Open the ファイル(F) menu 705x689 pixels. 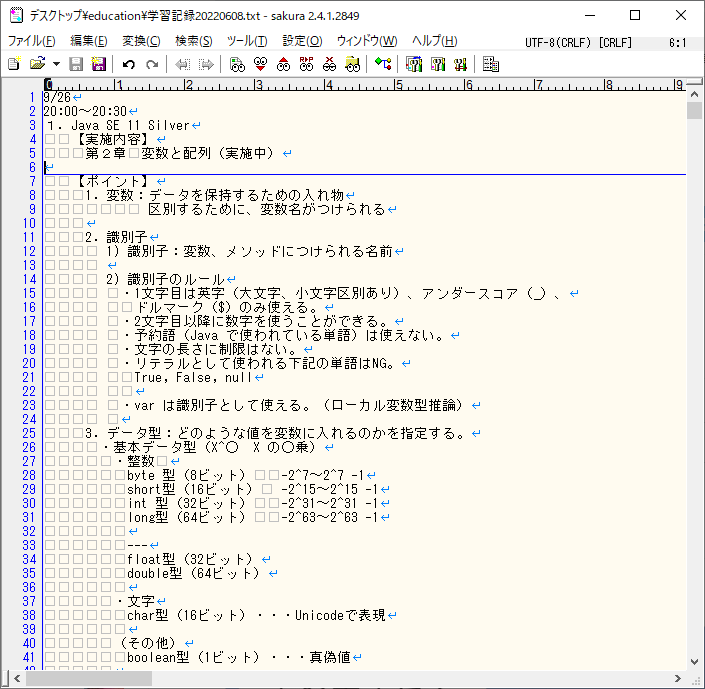click(x=31, y=41)
